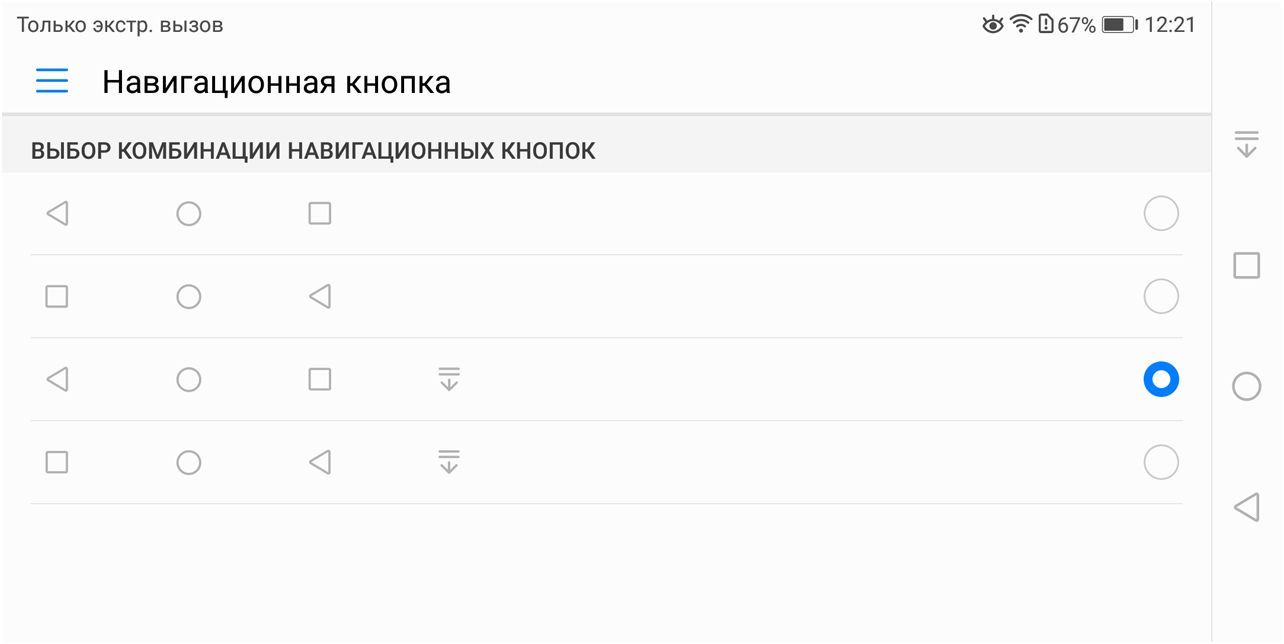Select the fourth combination with pull-down icon

point(1160,462)
